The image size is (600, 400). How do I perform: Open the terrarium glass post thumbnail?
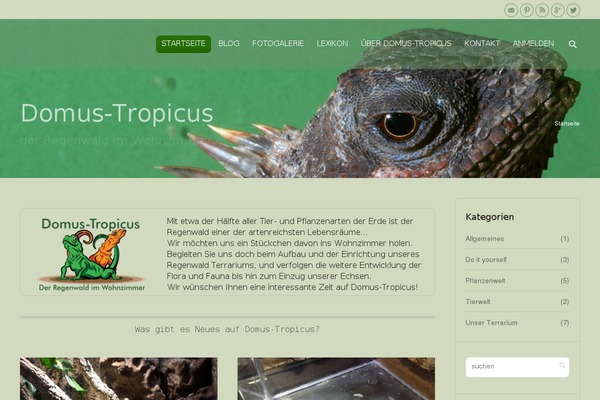pos(336,379)
